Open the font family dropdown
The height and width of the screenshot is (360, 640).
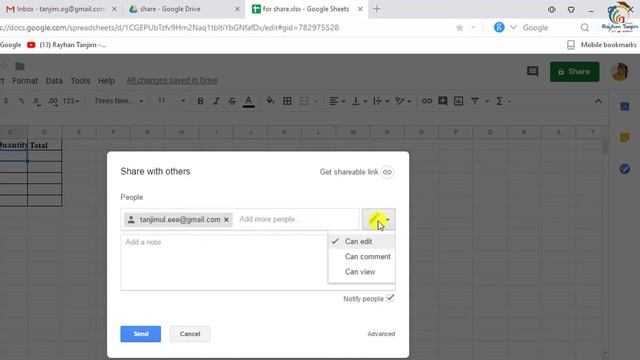pyautogui.click(x=119, y=101)
